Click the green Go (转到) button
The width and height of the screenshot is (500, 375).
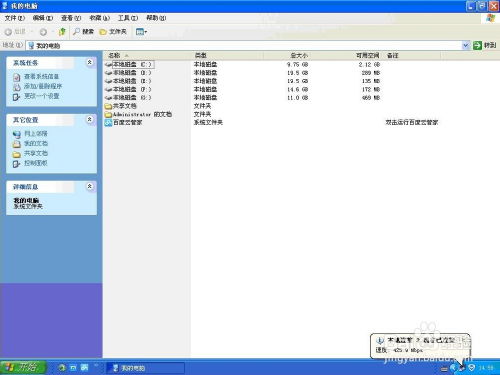(484, 45)
